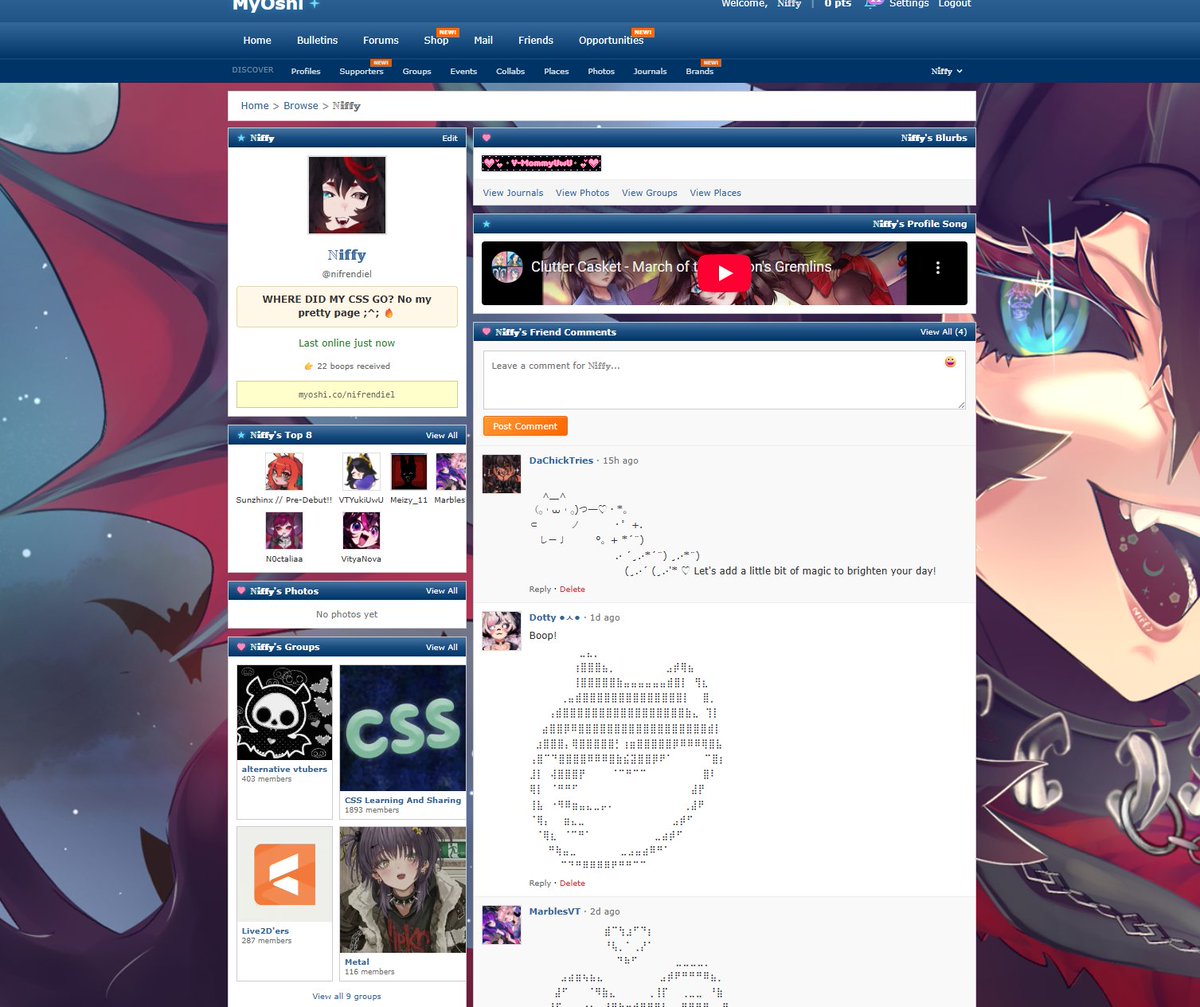Viewport: 1200px width, 1007px height.
Task: View All in Niffy's Photos
Action: (x=442, y=591)
